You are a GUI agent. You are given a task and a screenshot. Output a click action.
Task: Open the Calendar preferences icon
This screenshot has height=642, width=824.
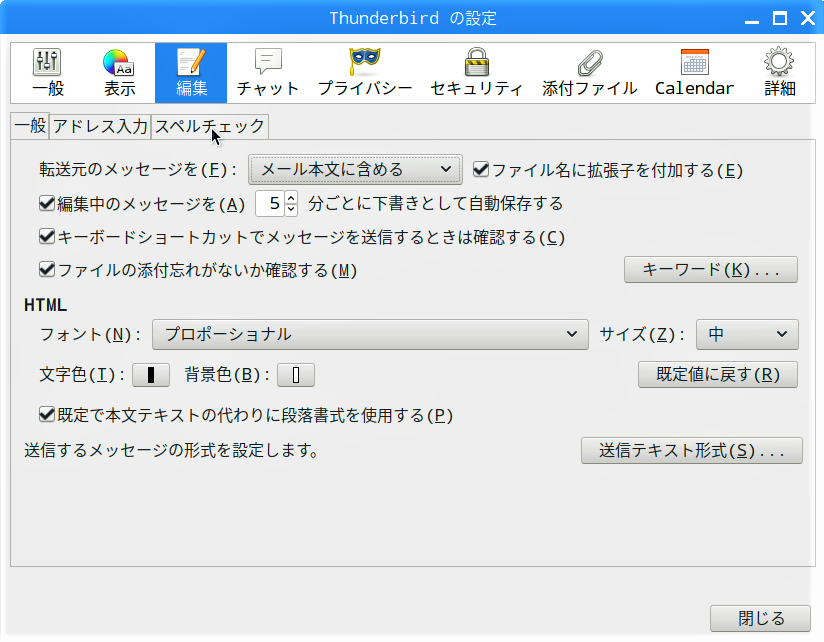(694, 73)
